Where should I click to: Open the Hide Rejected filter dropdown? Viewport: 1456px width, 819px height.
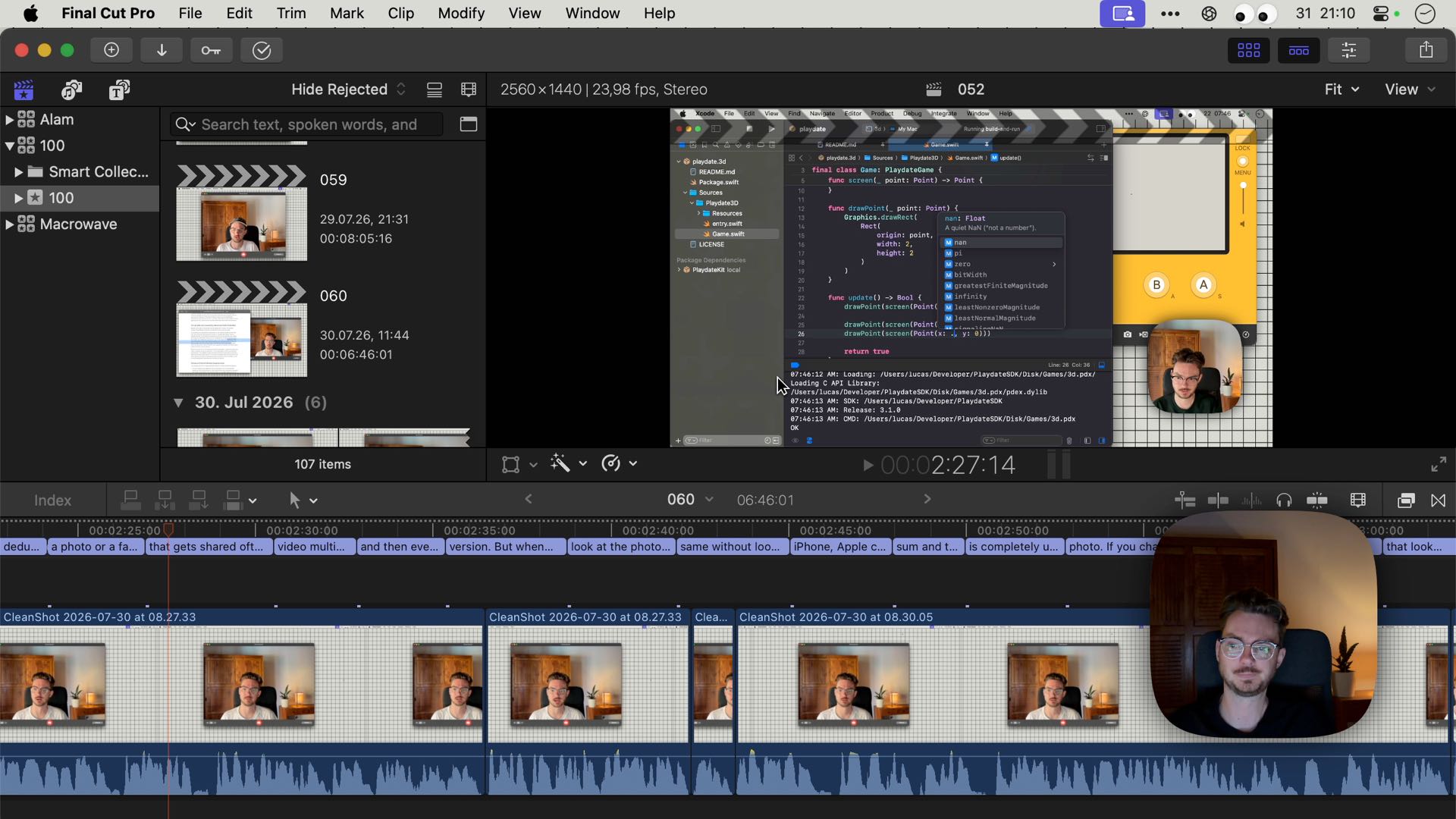click(x=349, y=89)
